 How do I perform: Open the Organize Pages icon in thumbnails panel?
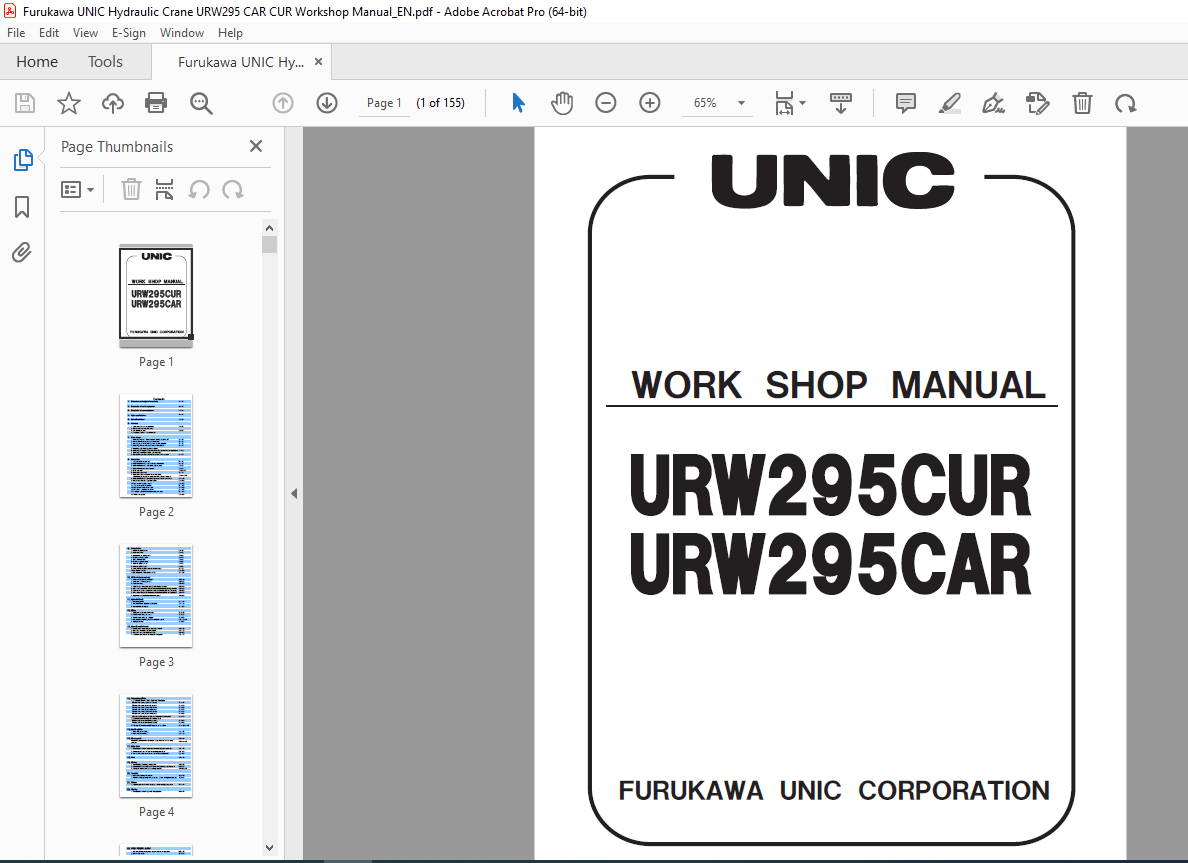[x=164, y=189]
